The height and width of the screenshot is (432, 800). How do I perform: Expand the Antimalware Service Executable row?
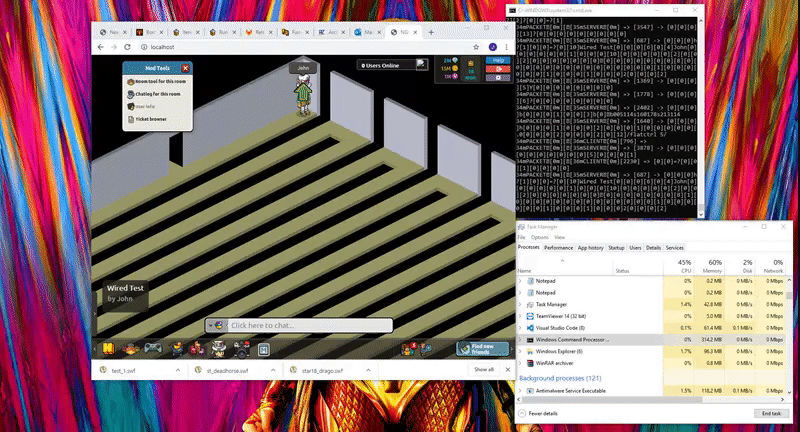coord(520,391)
